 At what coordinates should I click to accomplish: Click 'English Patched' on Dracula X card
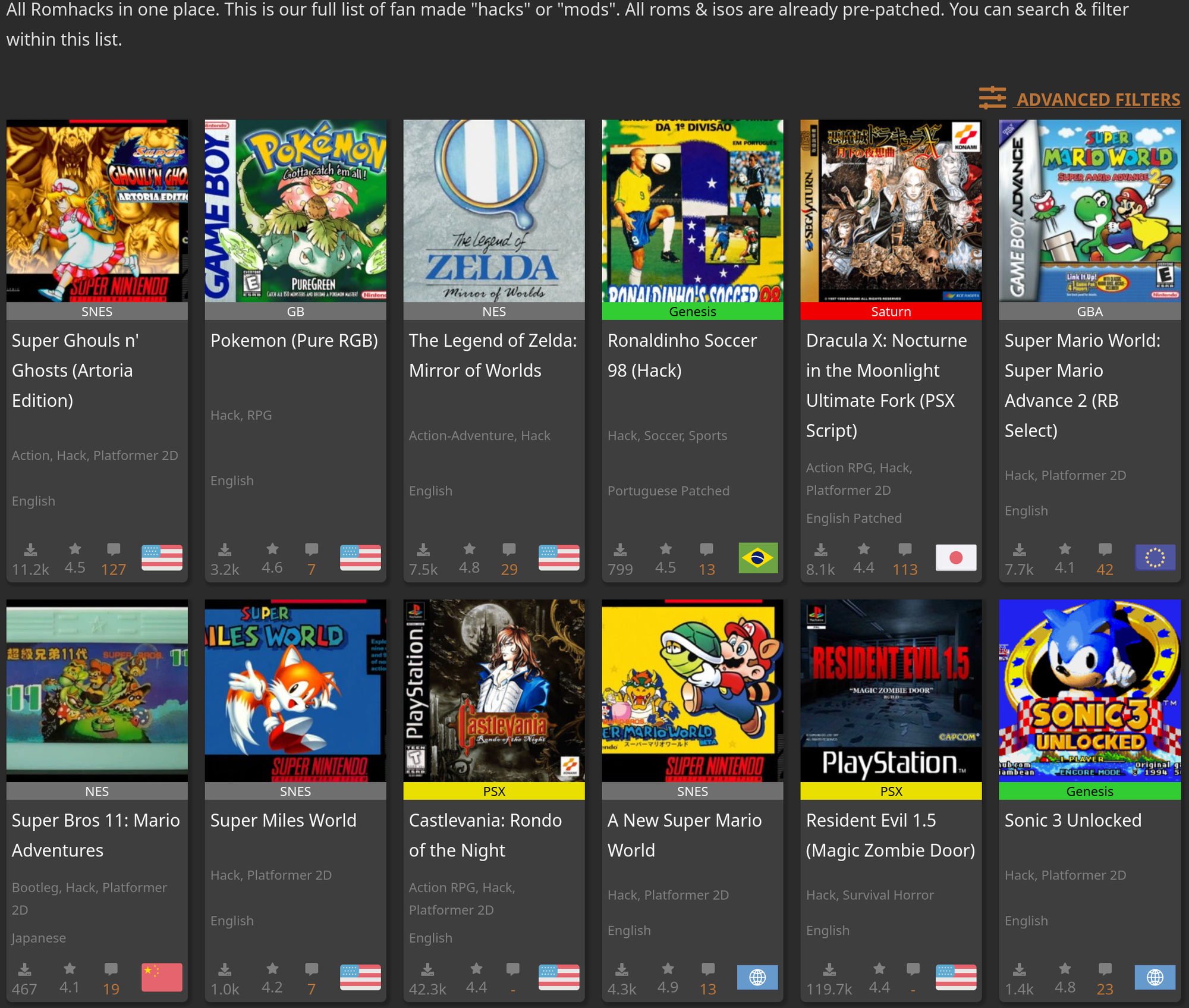[854, 518]
